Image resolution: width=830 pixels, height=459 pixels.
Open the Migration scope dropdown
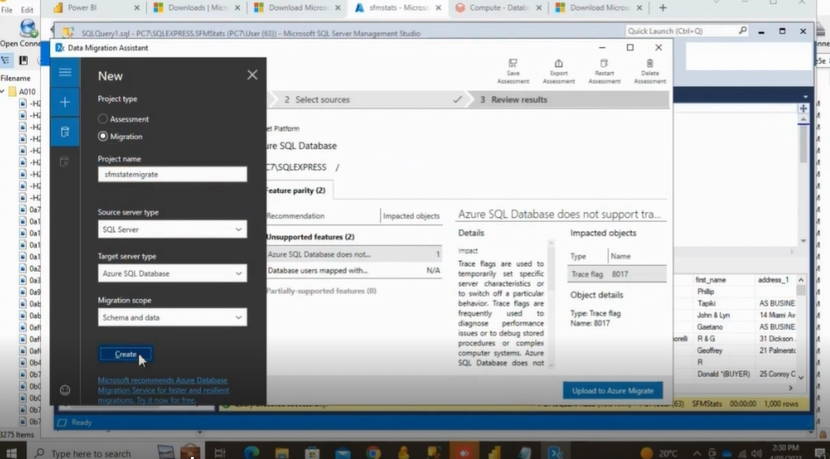(x=172, y=317)
